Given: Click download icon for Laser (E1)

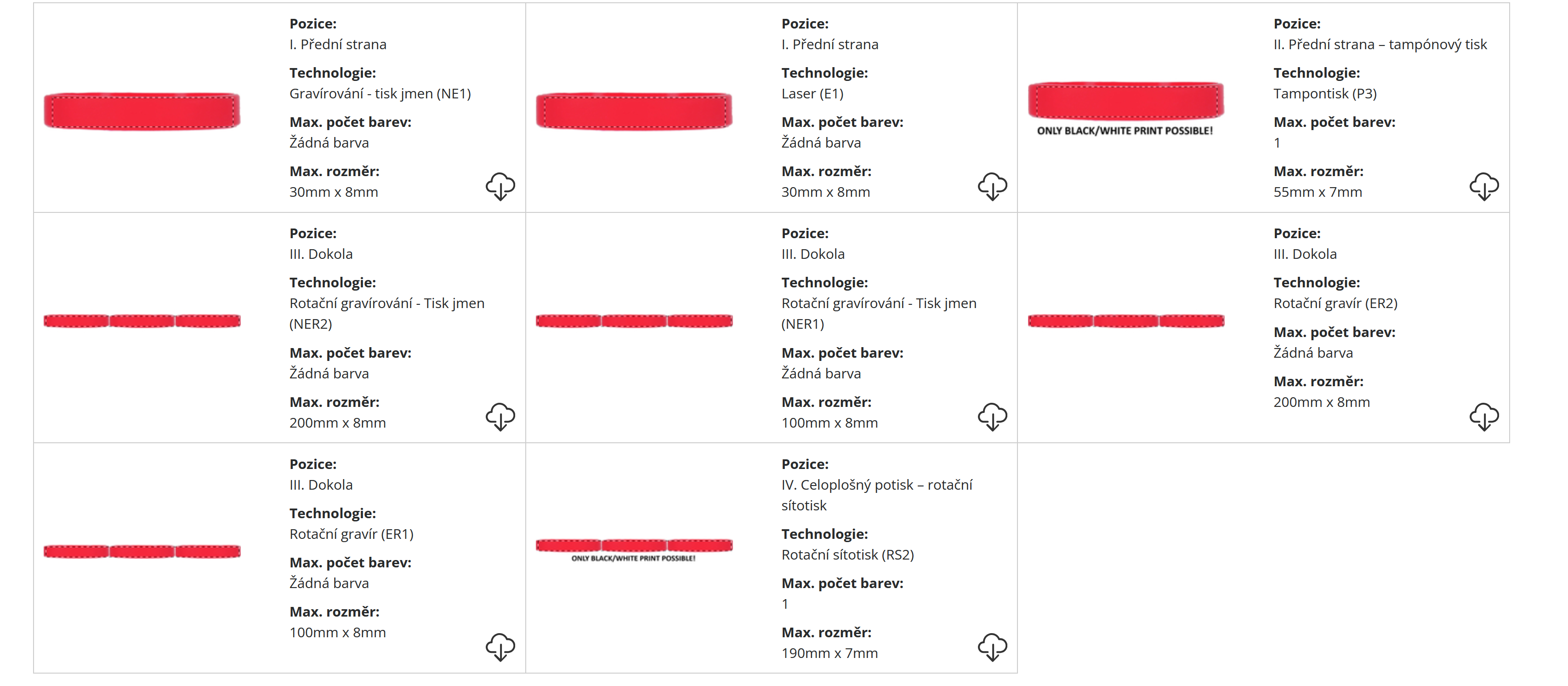Looking at the screenshot, I should (x=992, y=186).
